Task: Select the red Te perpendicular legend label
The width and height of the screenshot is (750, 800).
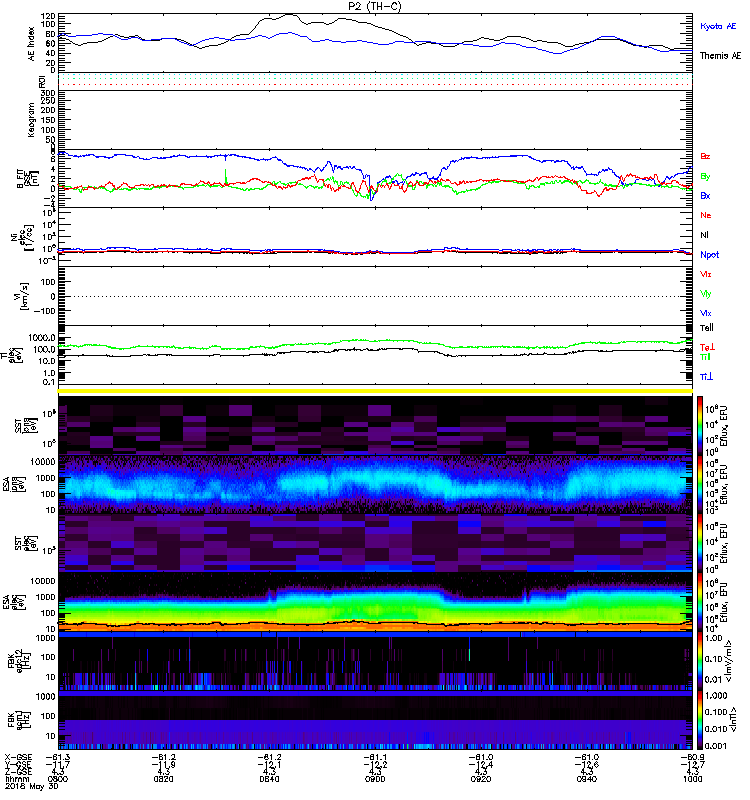Action: [x=707, y=347]
